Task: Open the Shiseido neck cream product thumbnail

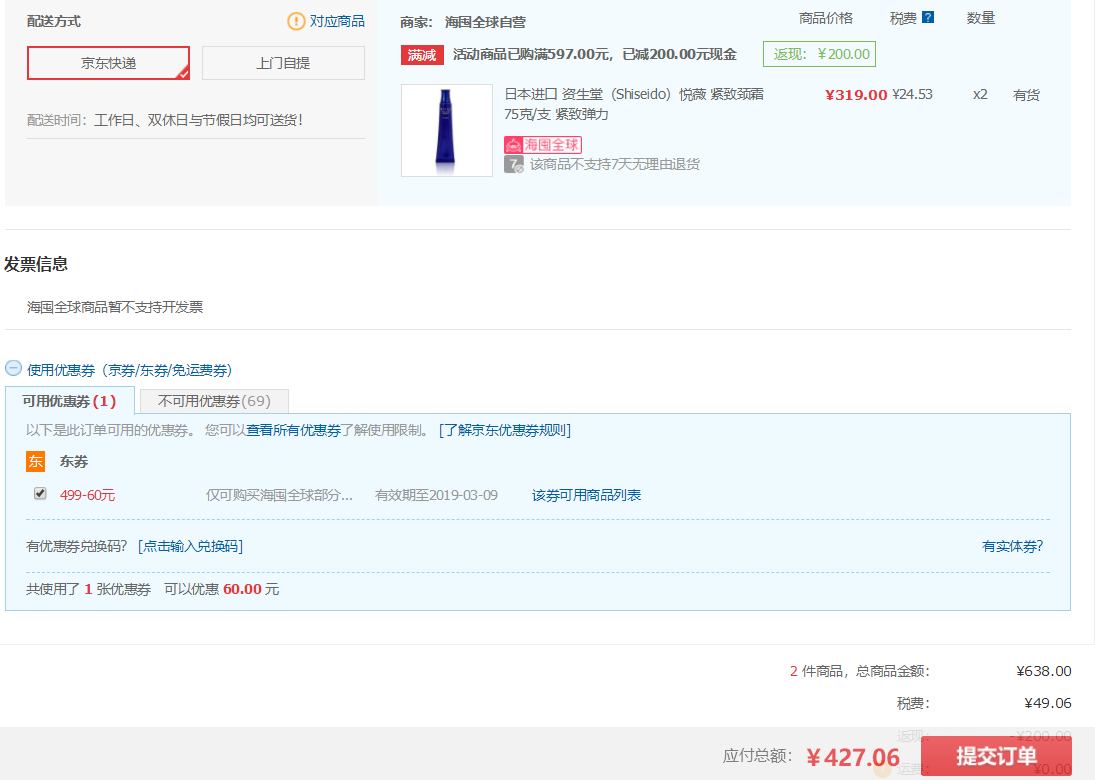Action: click(447, 131)
